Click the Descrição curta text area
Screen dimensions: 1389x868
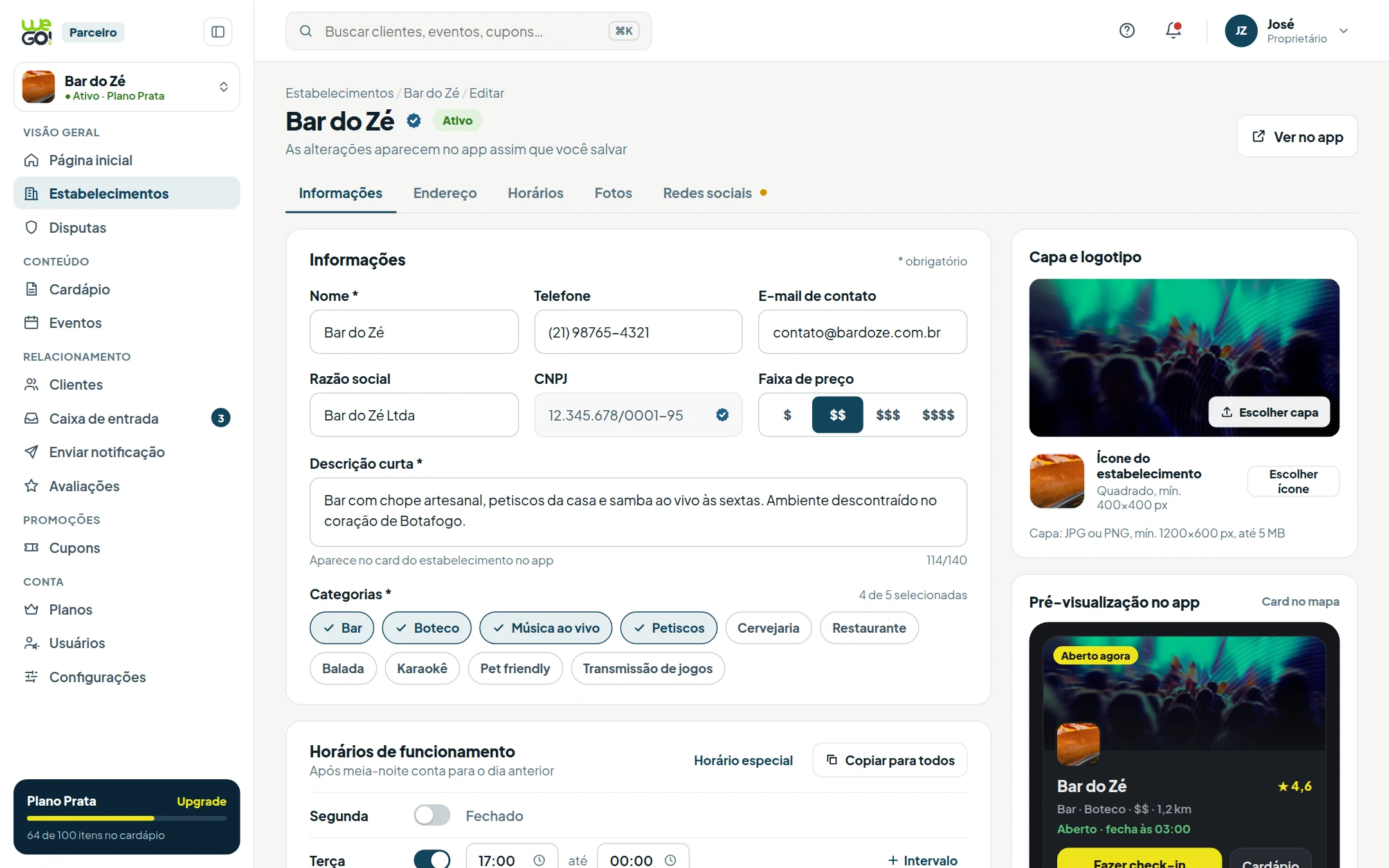point(638,512)
